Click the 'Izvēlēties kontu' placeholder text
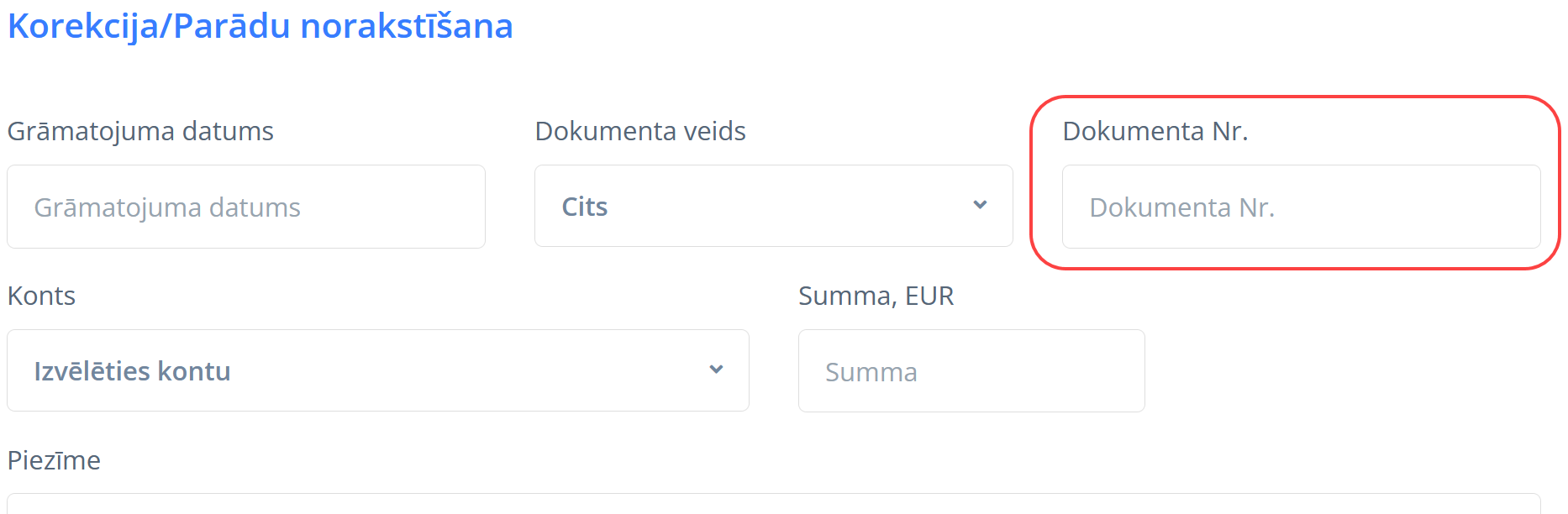The height and width of the screenshot is (514, 1568). click(x=132, y=371)
